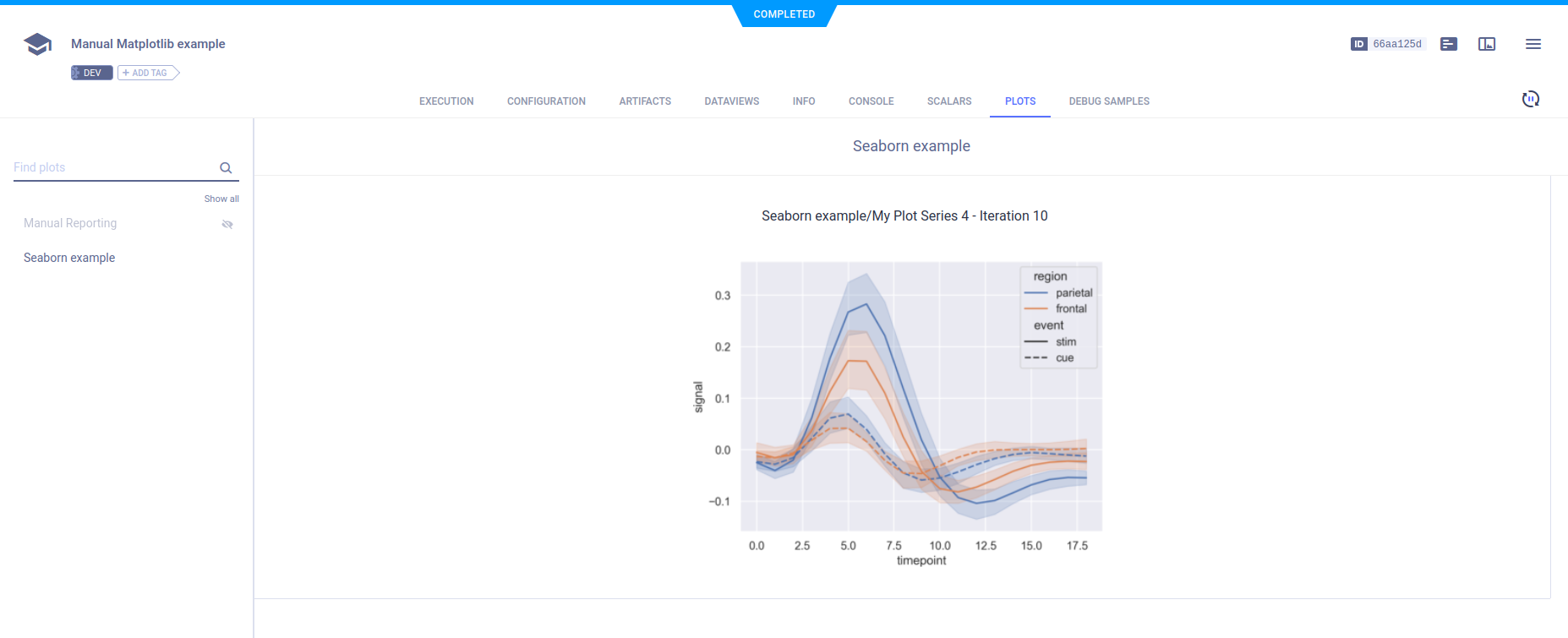The image size is (1568, 638).
Task: Open the hamburger actions menu
Action: tap(1532, 44)
